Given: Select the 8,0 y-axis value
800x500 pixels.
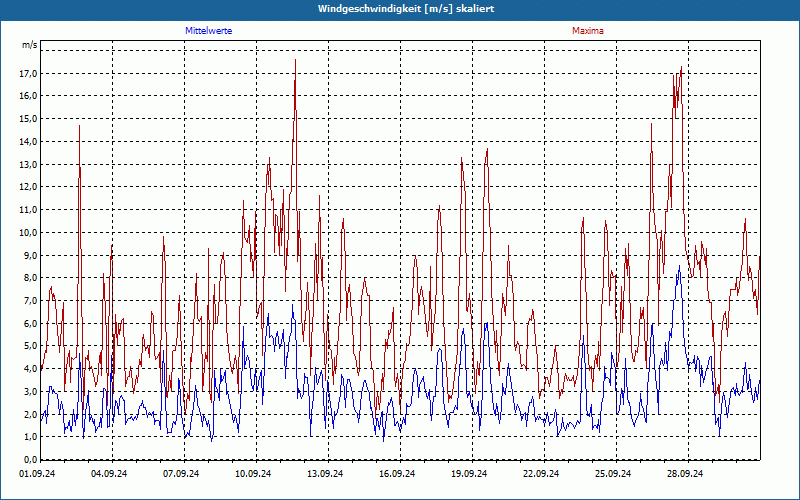Looking at the screenshot, I should 30,278.
